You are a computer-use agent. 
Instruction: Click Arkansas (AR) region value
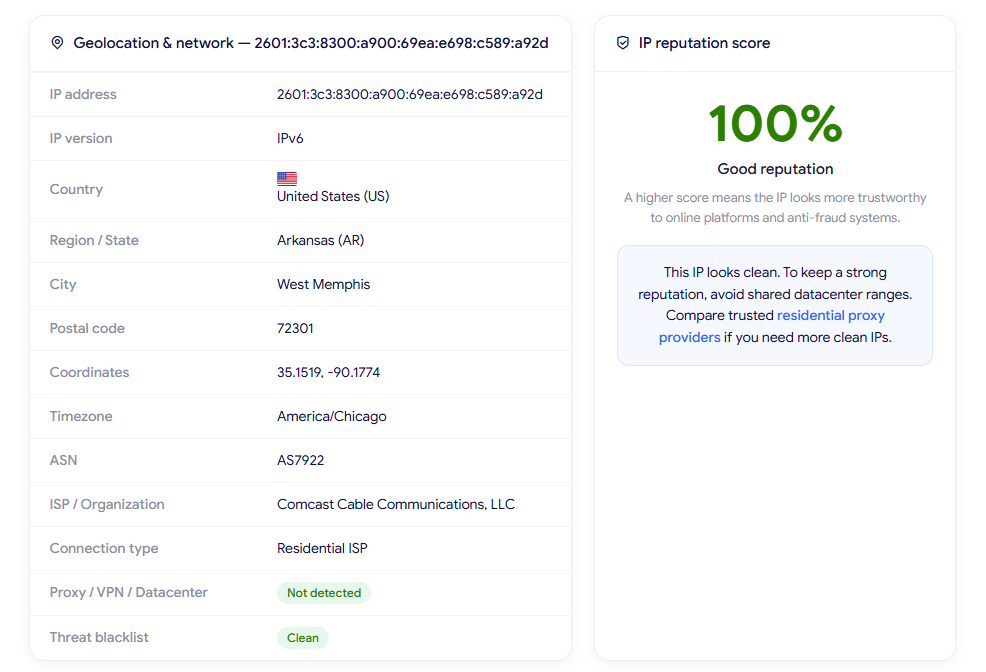[x=320, y=240]
